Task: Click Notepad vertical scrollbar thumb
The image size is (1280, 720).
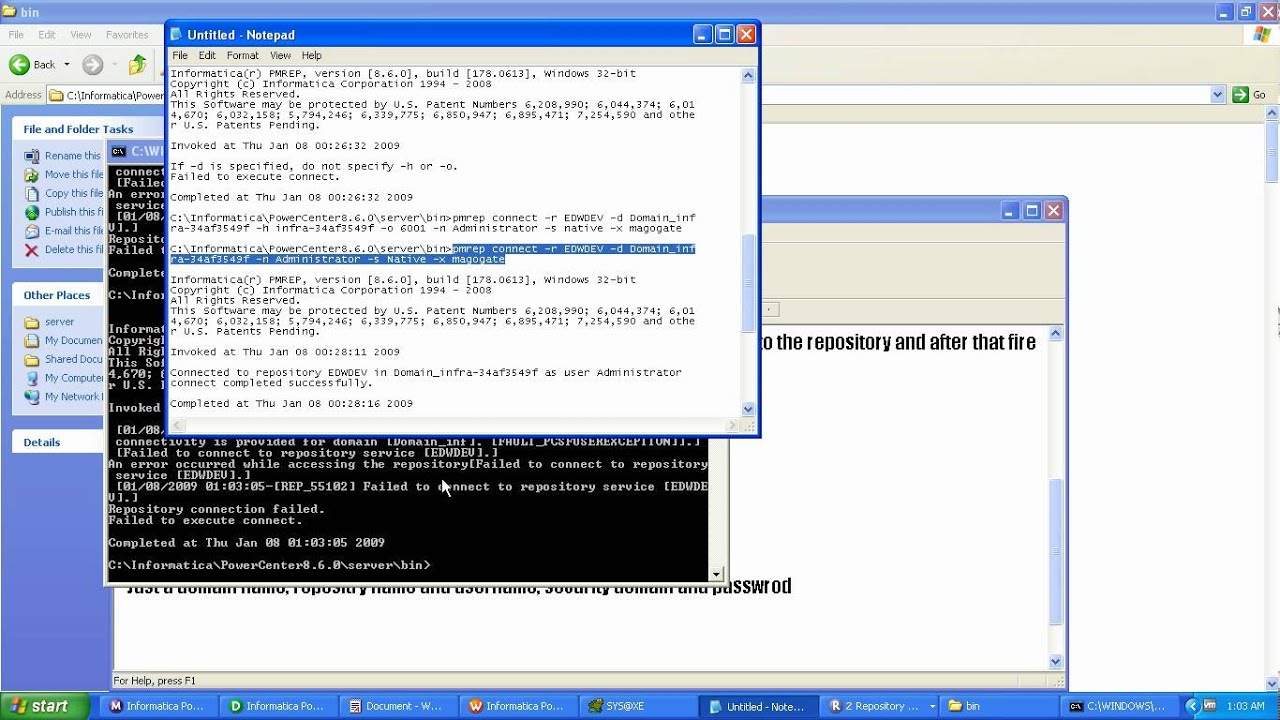Action: click(x=748, y=285)
